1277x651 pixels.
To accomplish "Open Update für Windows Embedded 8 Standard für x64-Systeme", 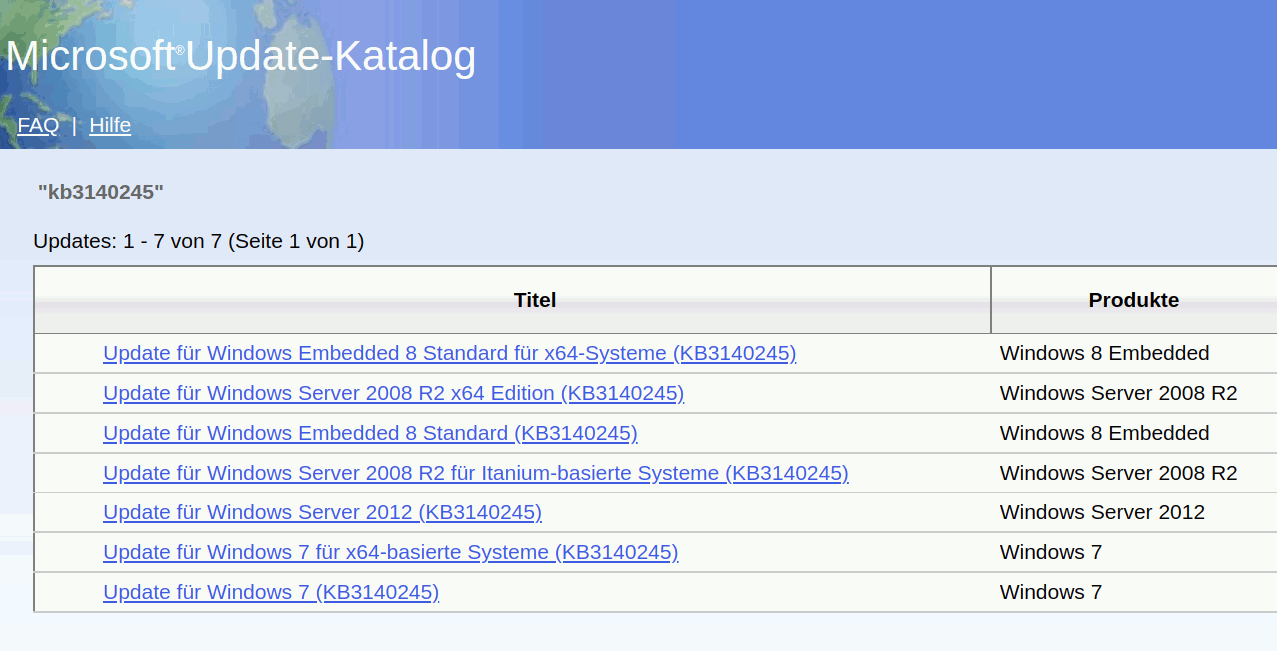I will click(449, 353).
